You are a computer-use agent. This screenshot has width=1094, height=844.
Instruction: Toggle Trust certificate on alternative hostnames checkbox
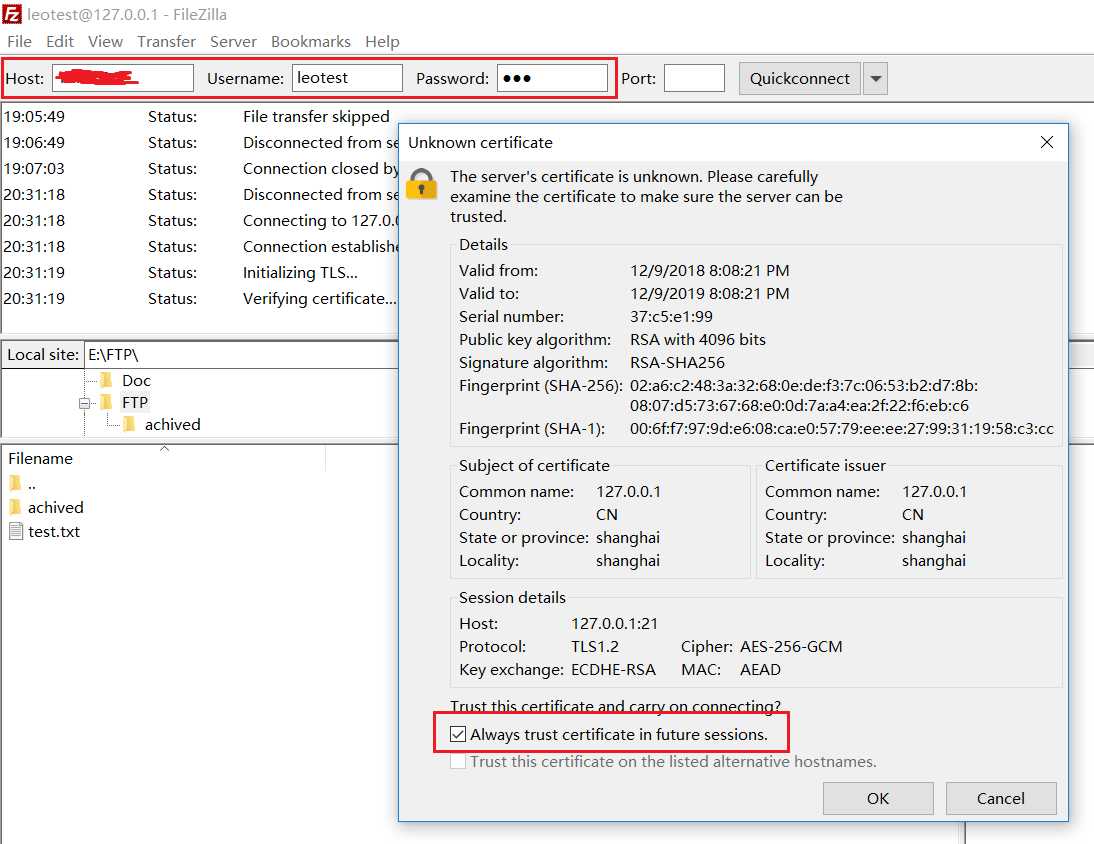coord(458,761)
